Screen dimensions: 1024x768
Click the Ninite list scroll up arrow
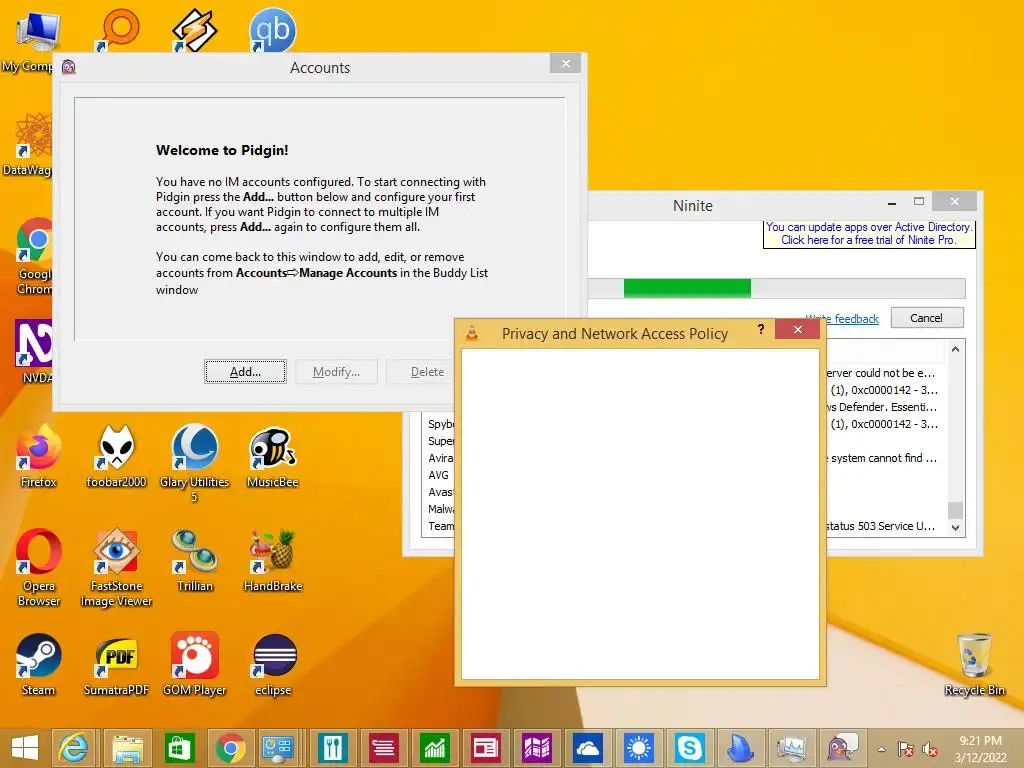[955, 349]
